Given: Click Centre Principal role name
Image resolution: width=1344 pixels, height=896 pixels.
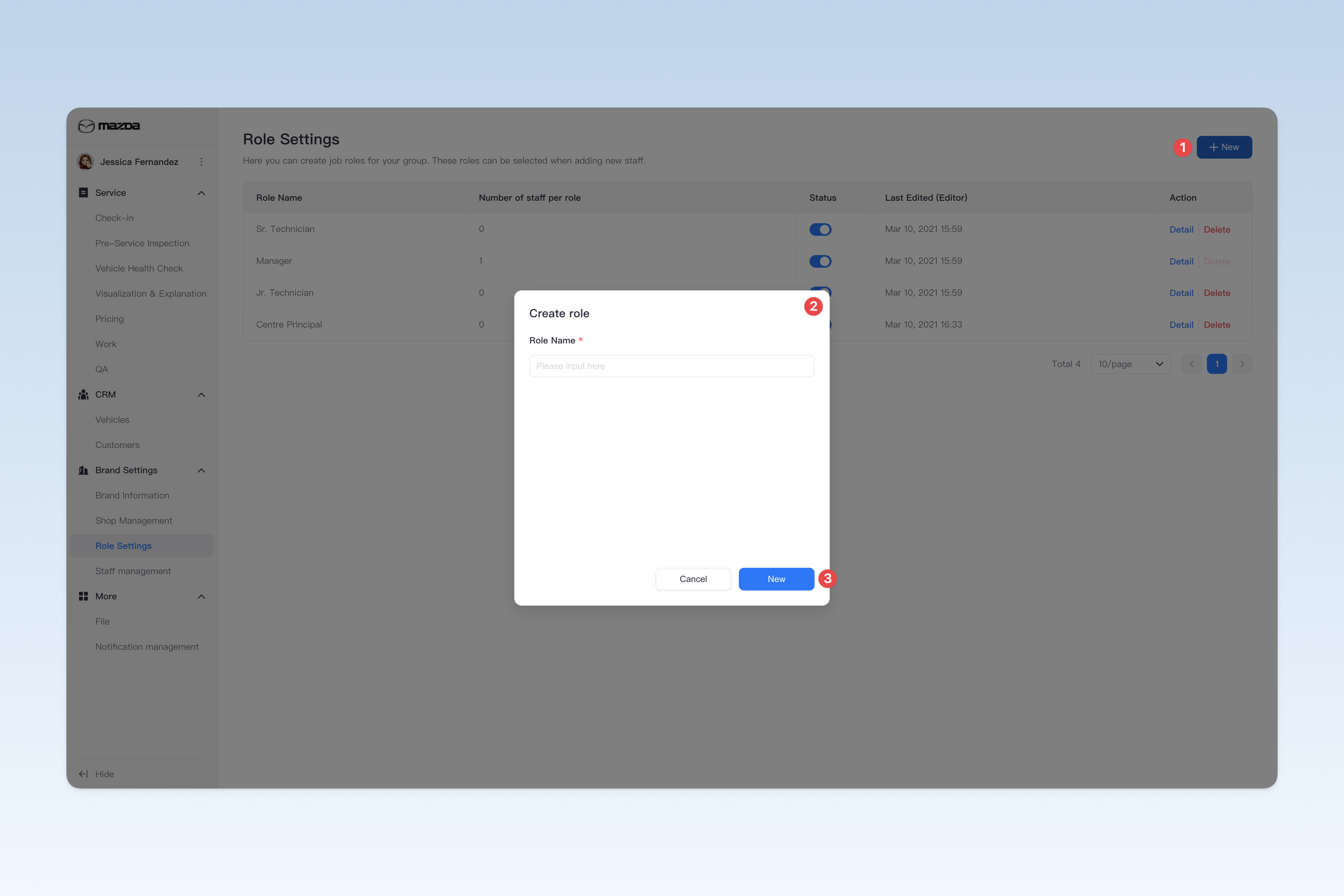Looking at the screenshot, I should tap(289, 324).
